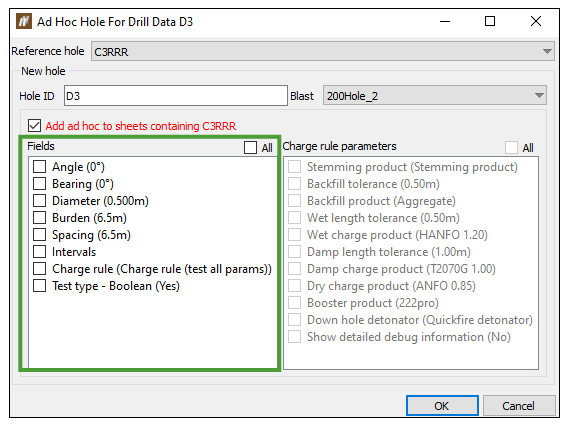Enable the Spacing (6.5m) checkbox
The width and height of the screenshot is (569, 427).
(39, 235)
